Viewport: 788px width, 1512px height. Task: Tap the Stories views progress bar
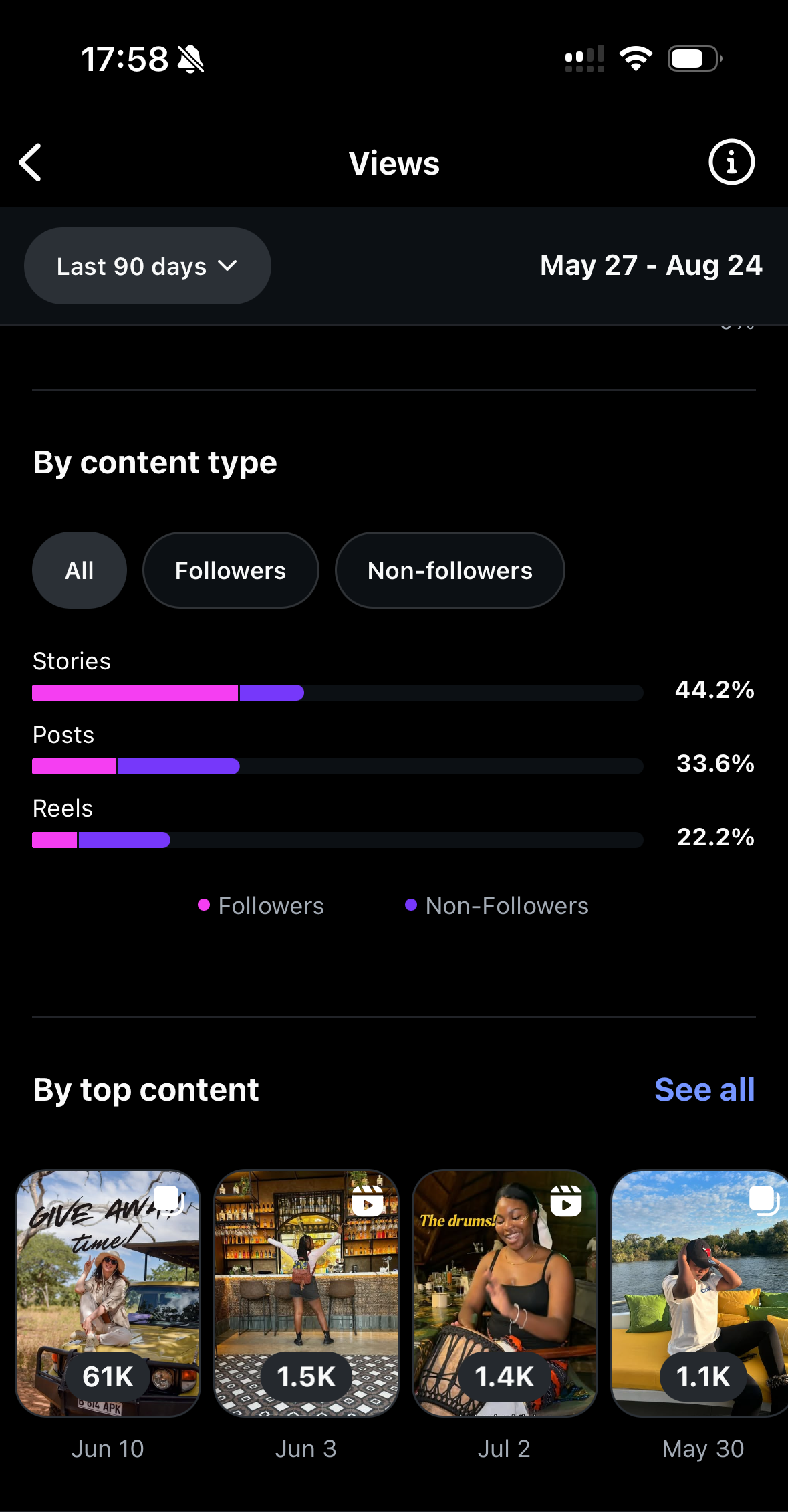[338, 693]
